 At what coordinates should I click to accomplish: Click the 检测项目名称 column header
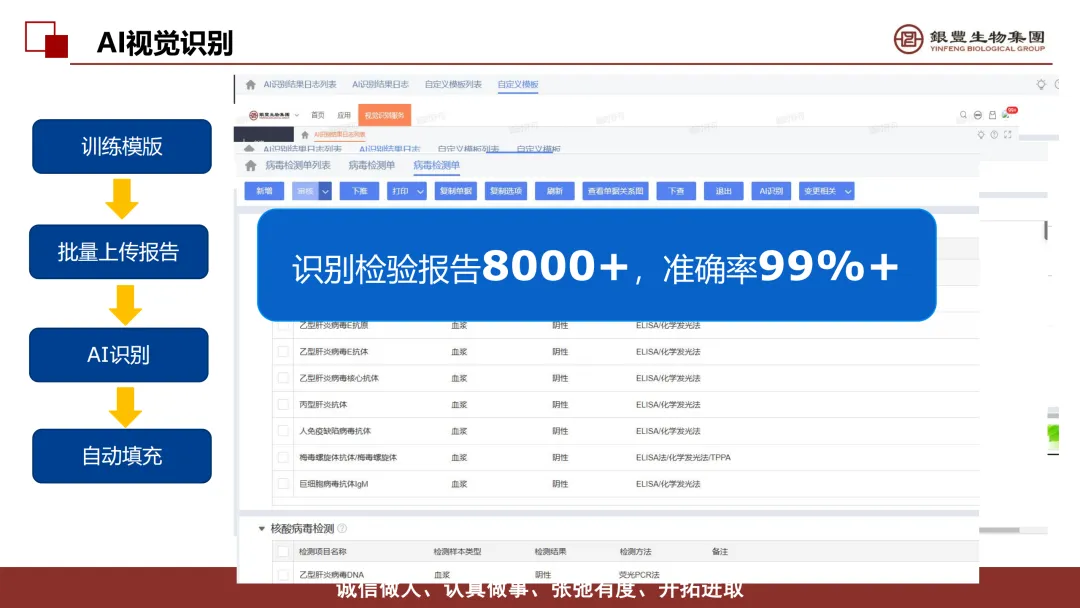click(322, 552)
